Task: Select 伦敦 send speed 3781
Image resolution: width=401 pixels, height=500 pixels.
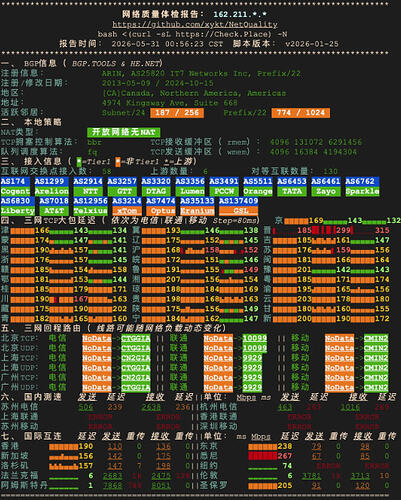Action: click(x=311, y=476)
